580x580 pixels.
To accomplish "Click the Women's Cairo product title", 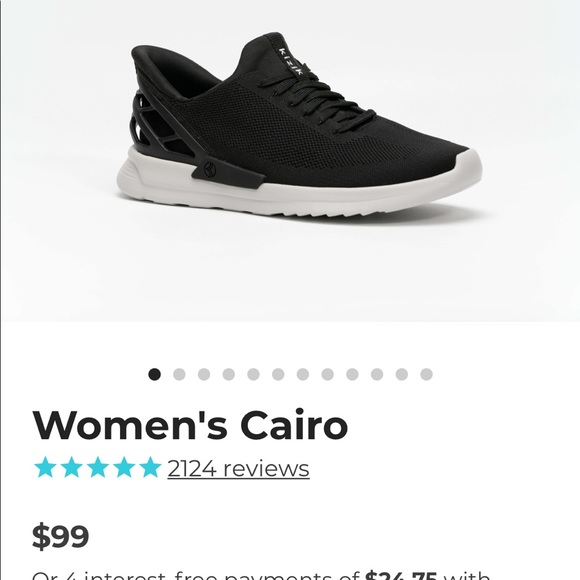I will pos(190,425).
